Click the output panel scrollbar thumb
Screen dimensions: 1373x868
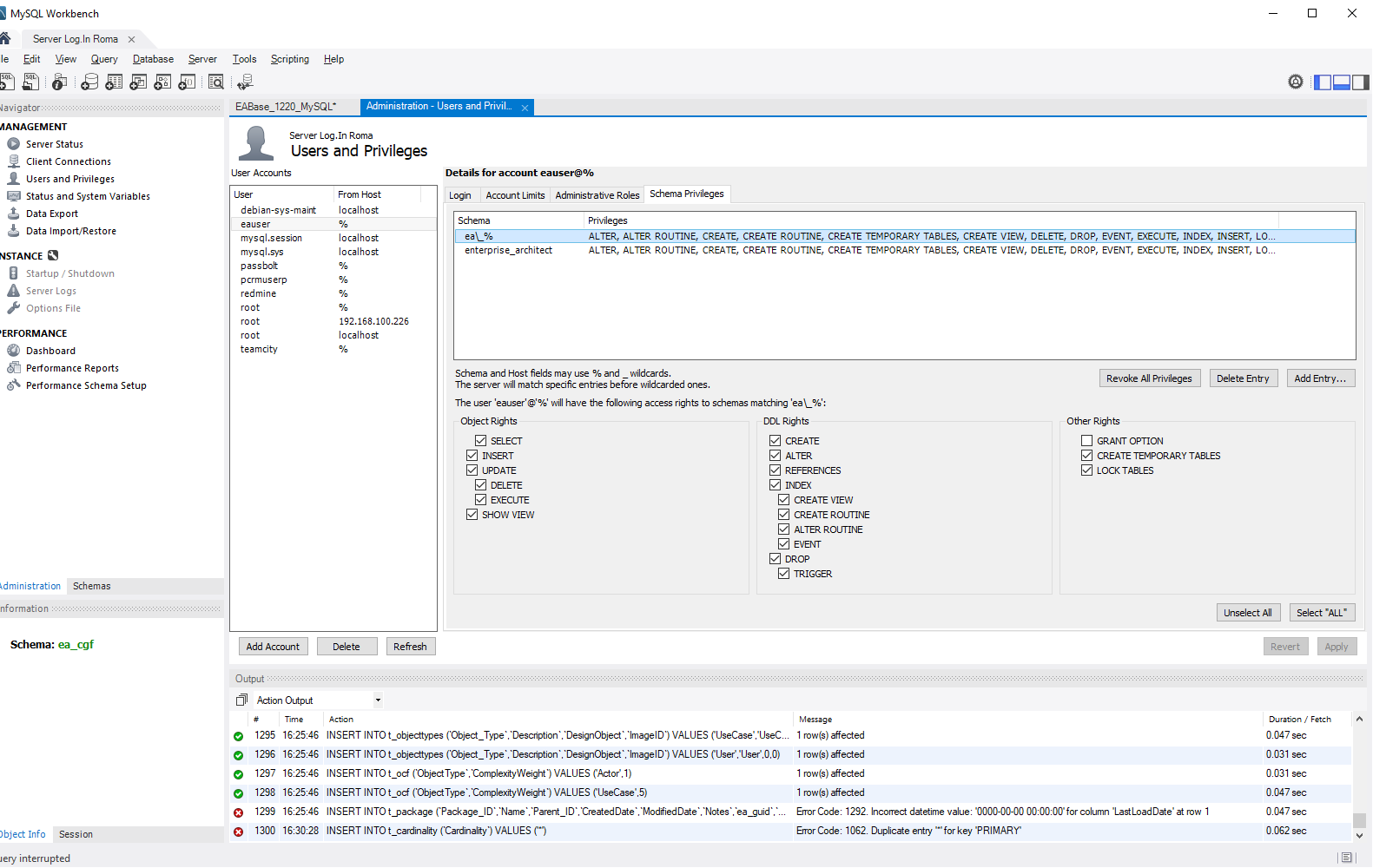click(x=1359, y=820)
